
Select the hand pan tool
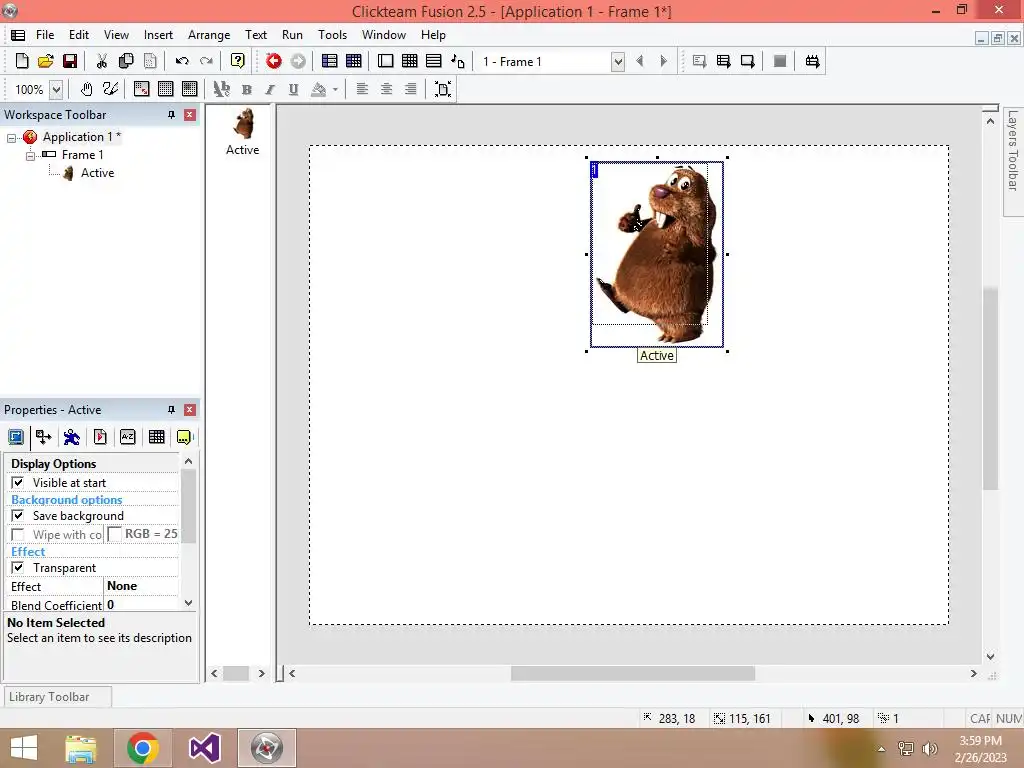(x=86, y=89)
